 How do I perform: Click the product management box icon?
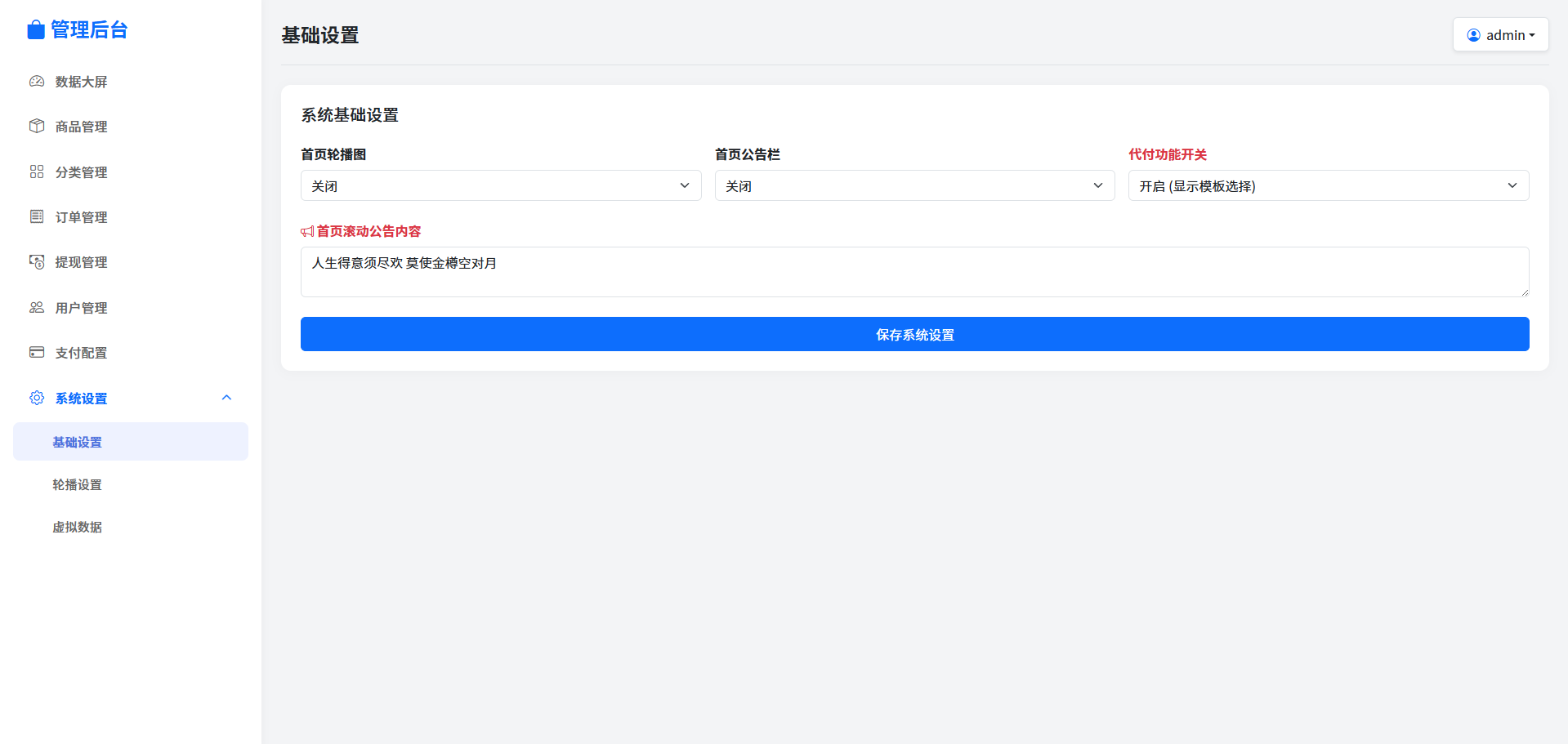click(37, 127)
